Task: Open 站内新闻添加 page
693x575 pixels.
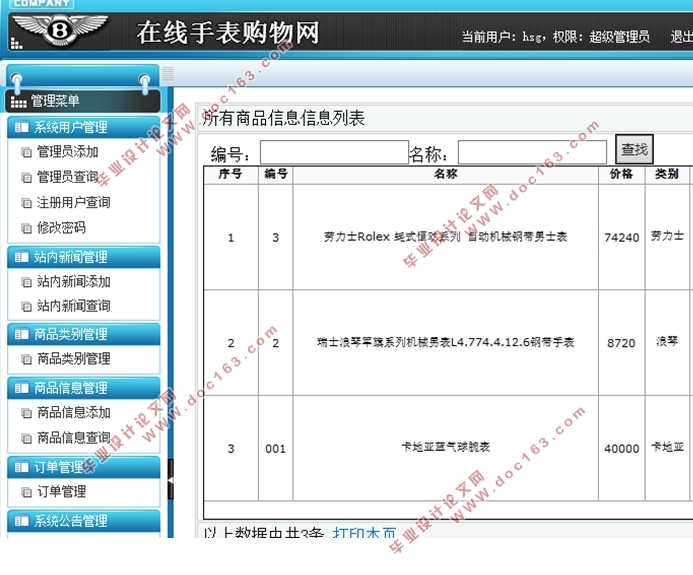Action: (73, 281)
